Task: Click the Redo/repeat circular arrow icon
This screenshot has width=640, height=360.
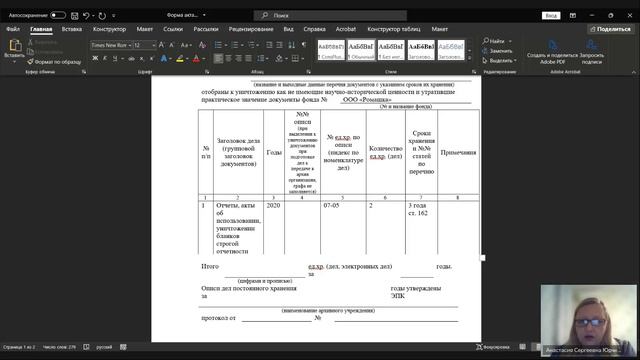Action: click(x=102, y=16)
